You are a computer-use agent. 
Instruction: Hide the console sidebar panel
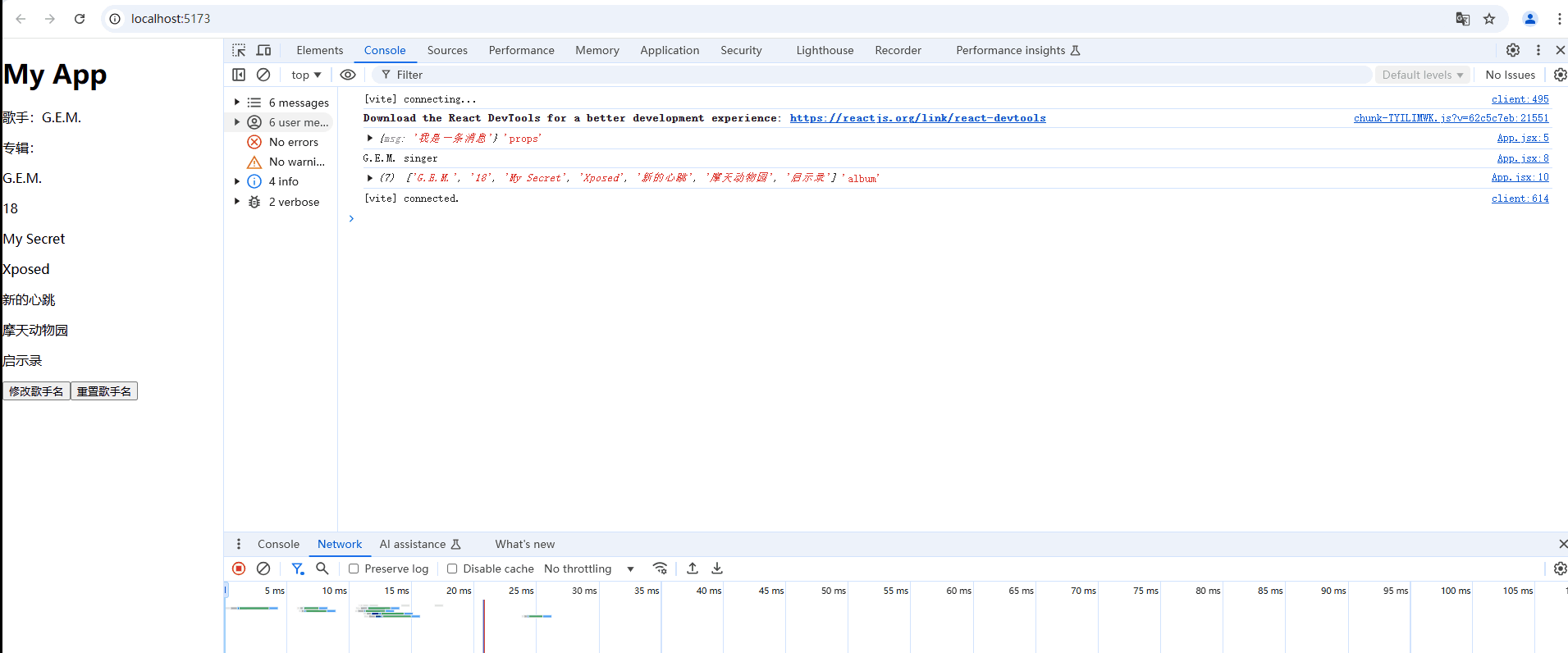click(x=239, y=75)
